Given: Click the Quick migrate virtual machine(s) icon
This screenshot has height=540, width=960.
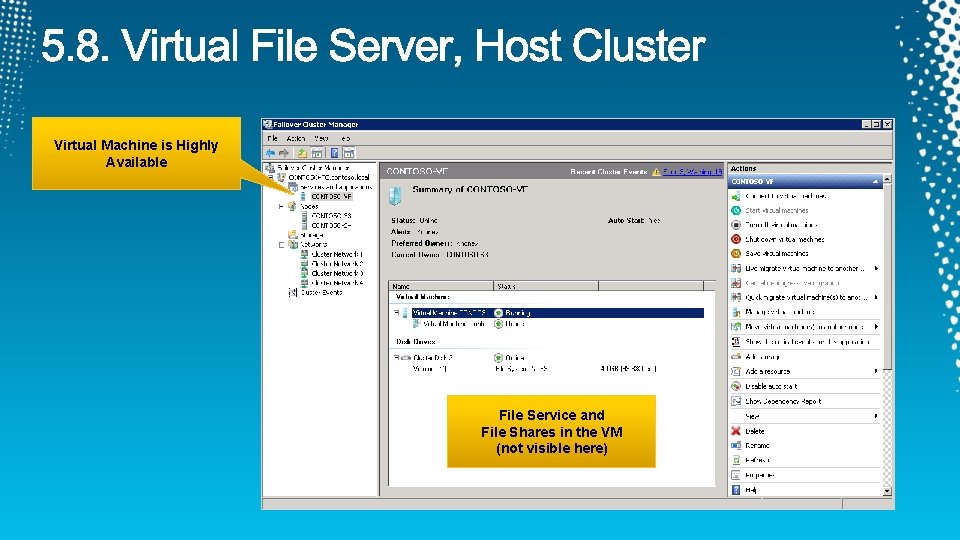Looking at the screenshot, I should [736, 297].
